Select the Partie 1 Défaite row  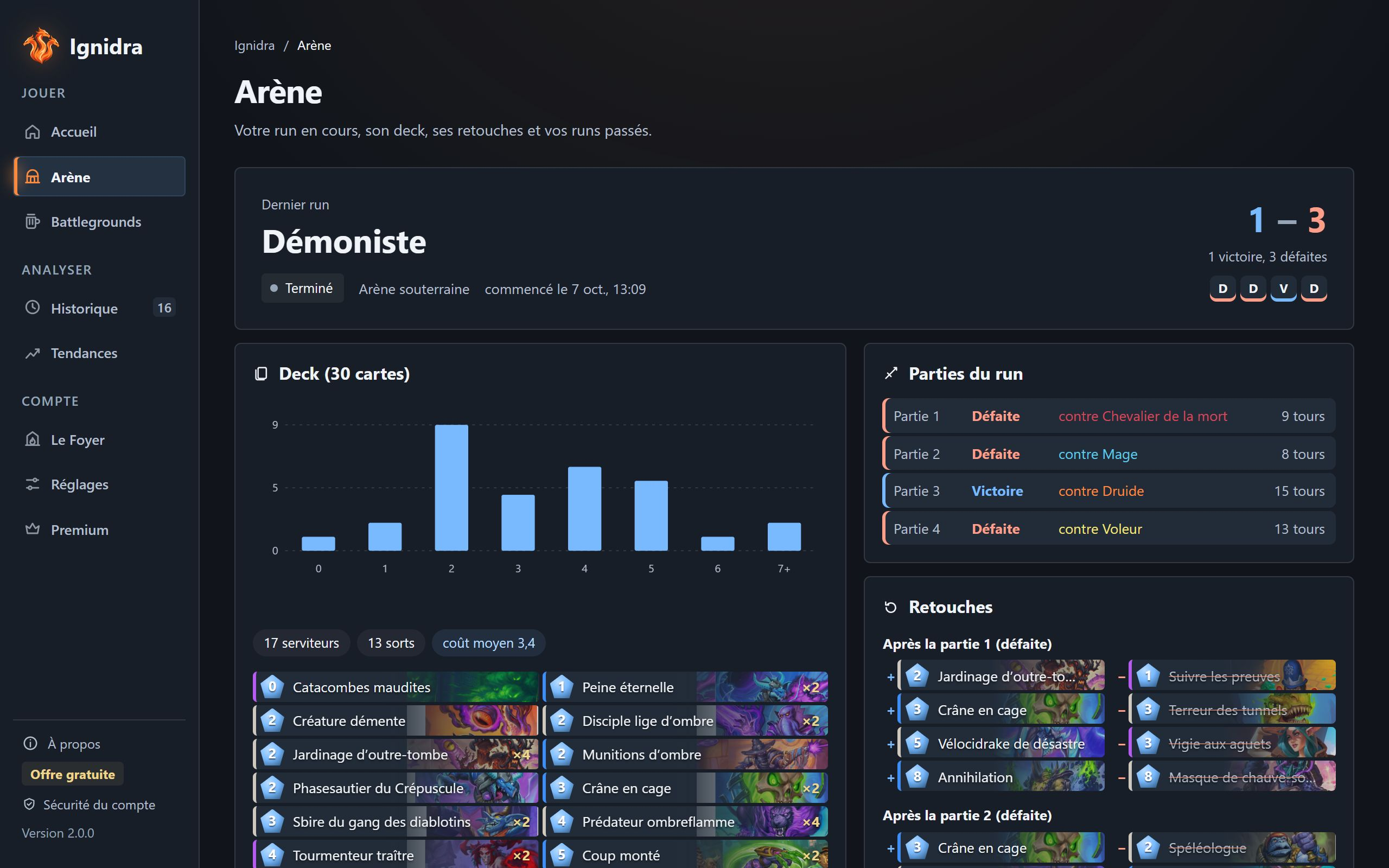coord(1108,416)
